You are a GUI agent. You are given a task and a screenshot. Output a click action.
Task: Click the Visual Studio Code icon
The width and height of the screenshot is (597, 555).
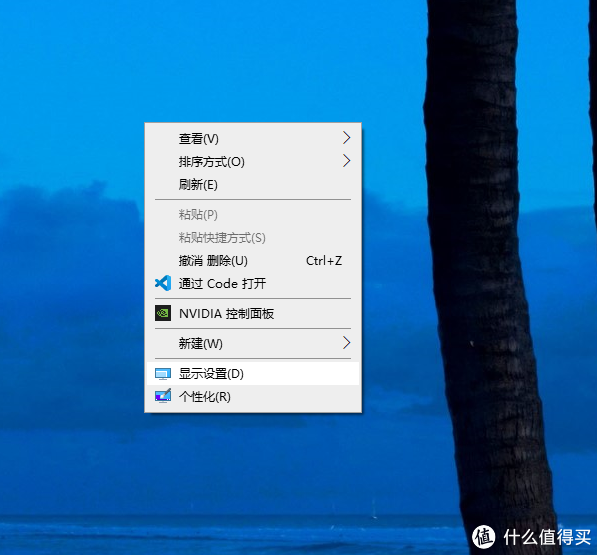click(163, 283)
